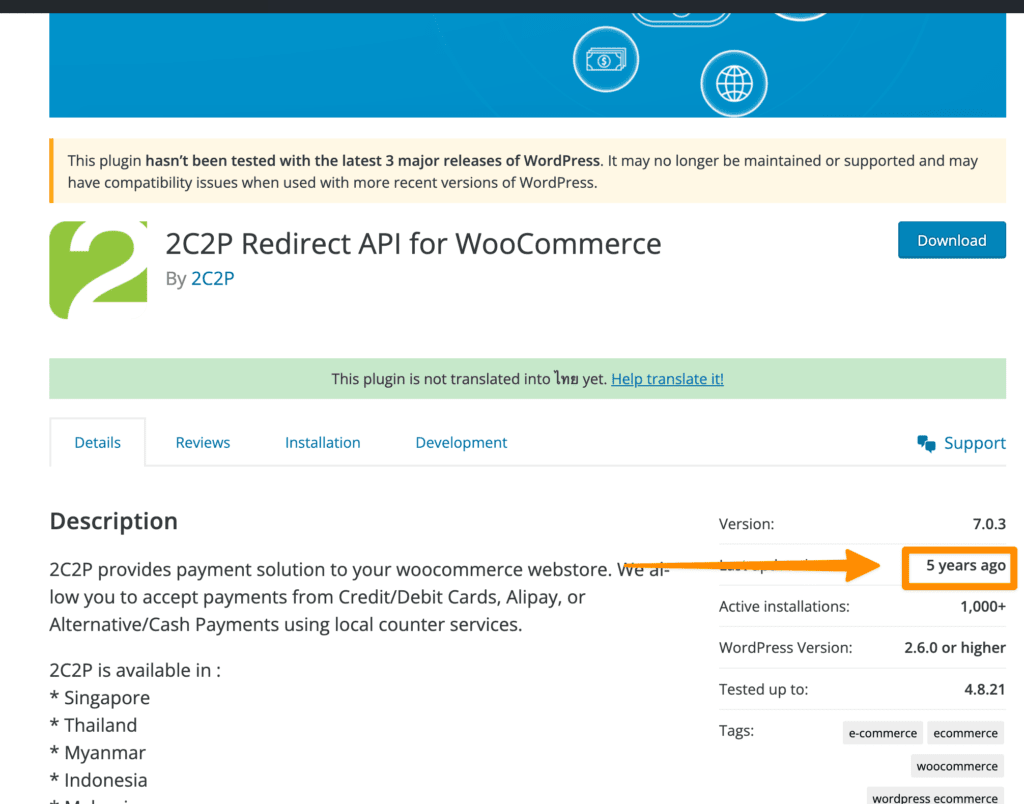
Task: Click the 'not translated into ไทย yet' notice text
Action: [x=470, y=379]
